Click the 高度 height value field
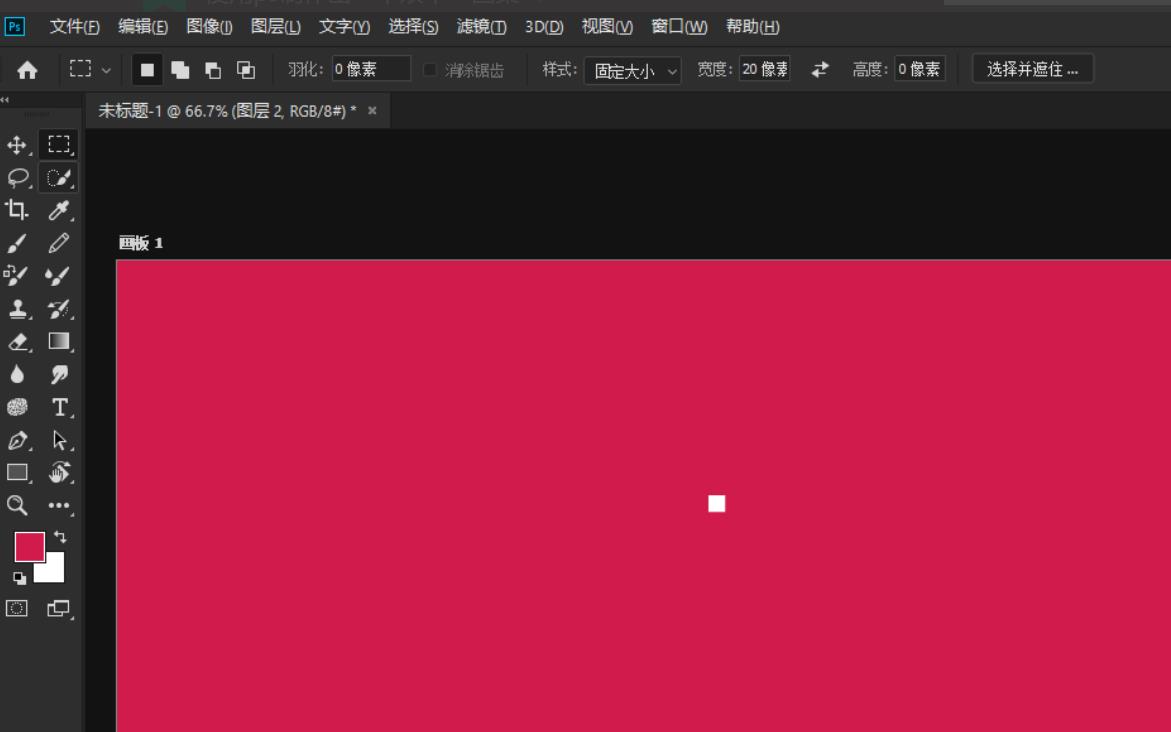 click(x=920, y=69)
